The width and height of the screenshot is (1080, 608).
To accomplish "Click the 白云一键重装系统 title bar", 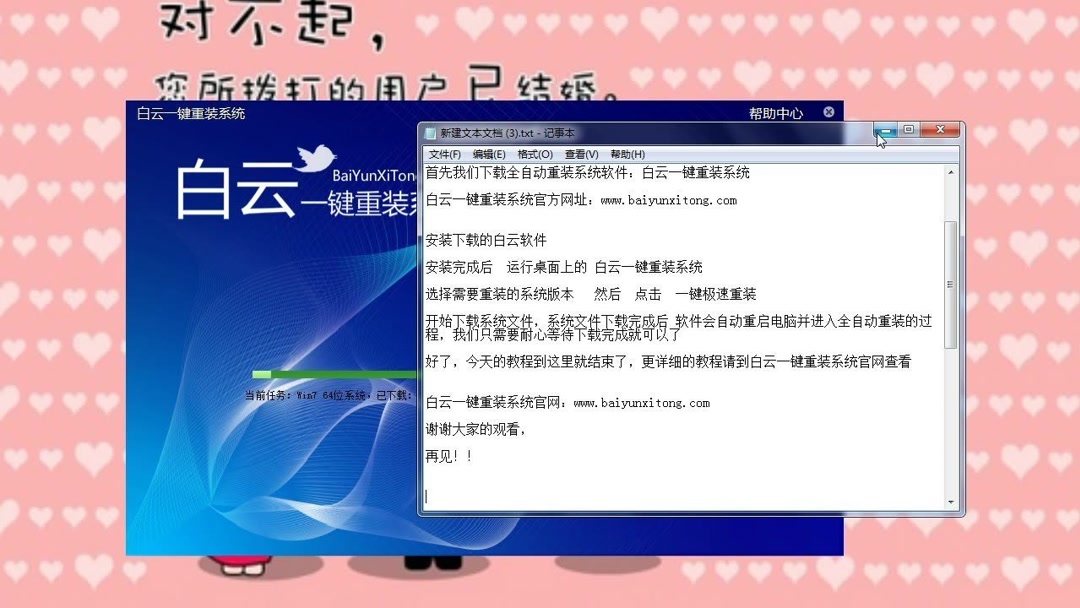I will pyautogui.click(x=250, y=113).
